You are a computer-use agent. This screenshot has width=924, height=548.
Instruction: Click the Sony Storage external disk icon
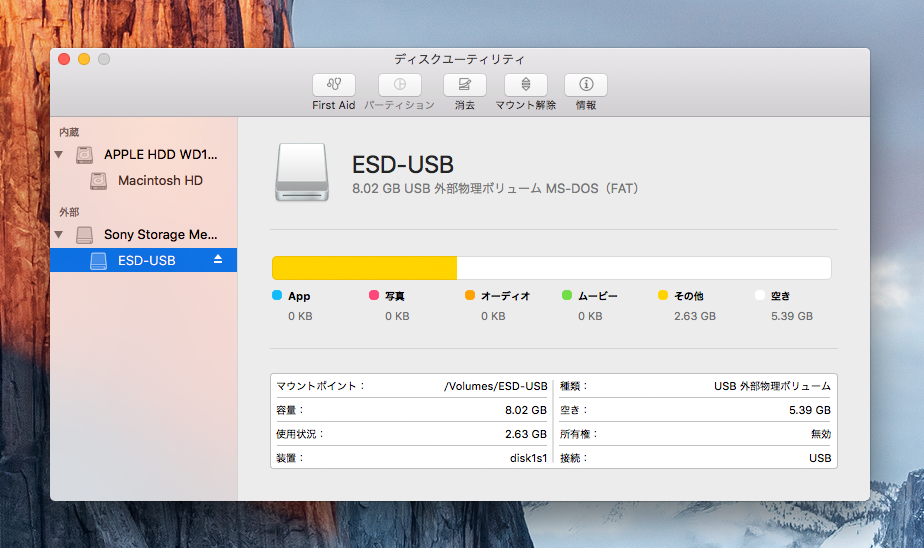(84, 235)
